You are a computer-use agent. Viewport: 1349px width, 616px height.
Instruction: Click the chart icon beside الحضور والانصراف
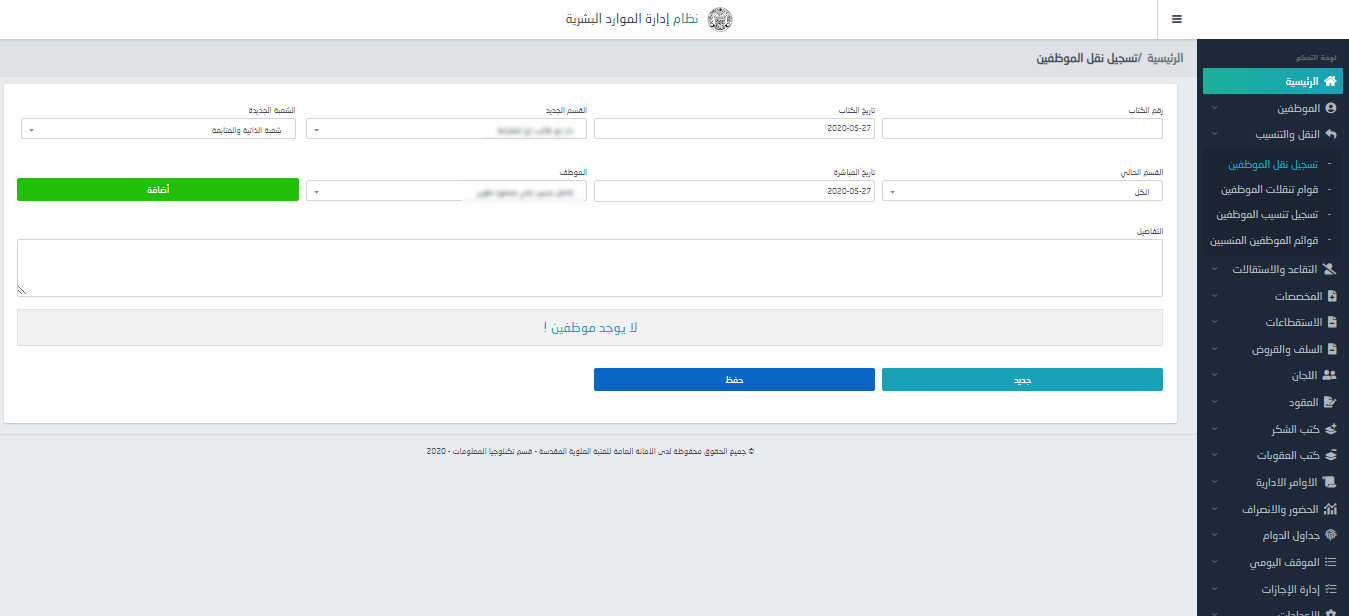[x=1330, y=509]
